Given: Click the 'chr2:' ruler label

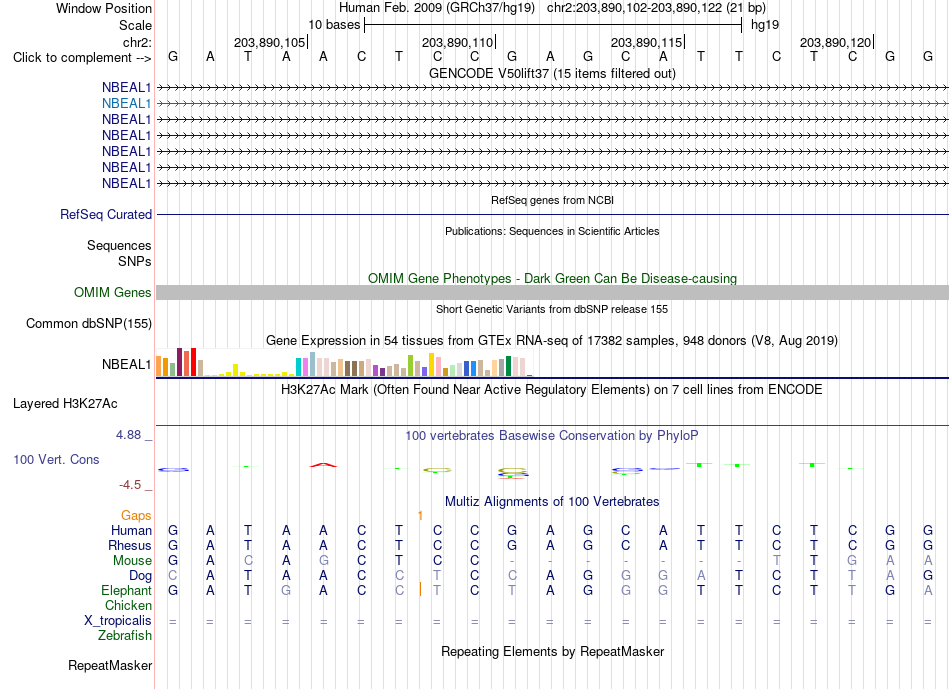Looking at the screenshot, I should tap(137, 42).
